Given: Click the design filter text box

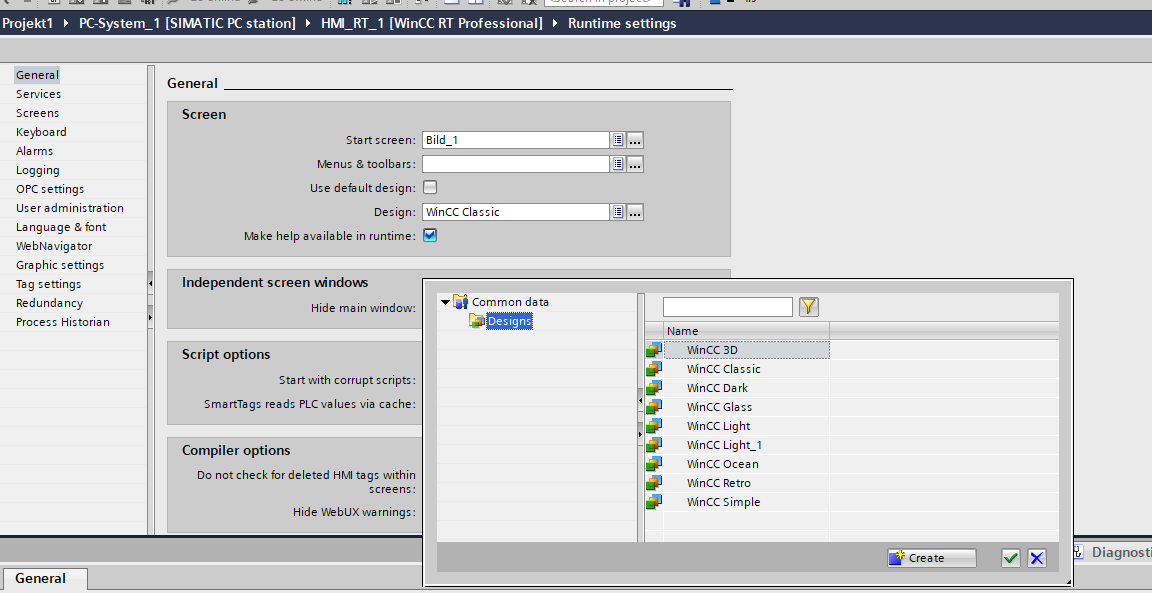Looking at the screenshot, I should click(727, 307).
